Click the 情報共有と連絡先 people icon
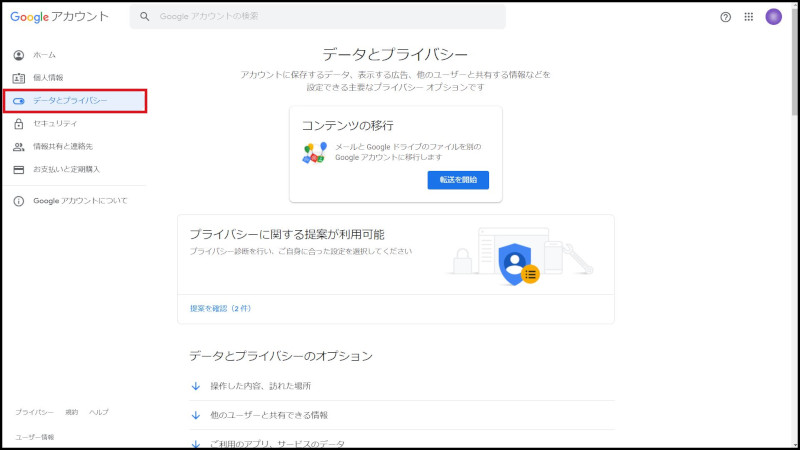 pyautogui.click(x=19, y=147)
